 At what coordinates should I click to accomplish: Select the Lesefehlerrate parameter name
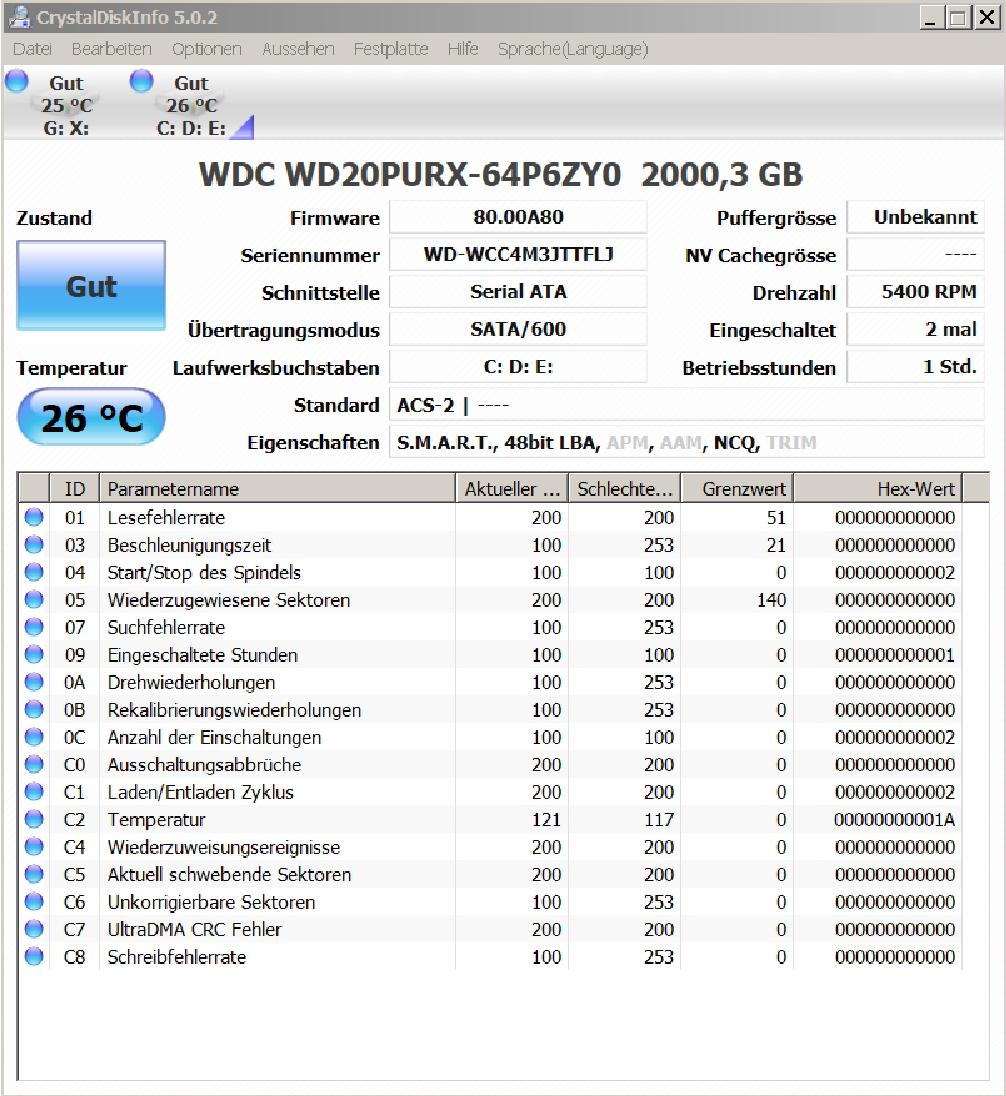[166, 517]
